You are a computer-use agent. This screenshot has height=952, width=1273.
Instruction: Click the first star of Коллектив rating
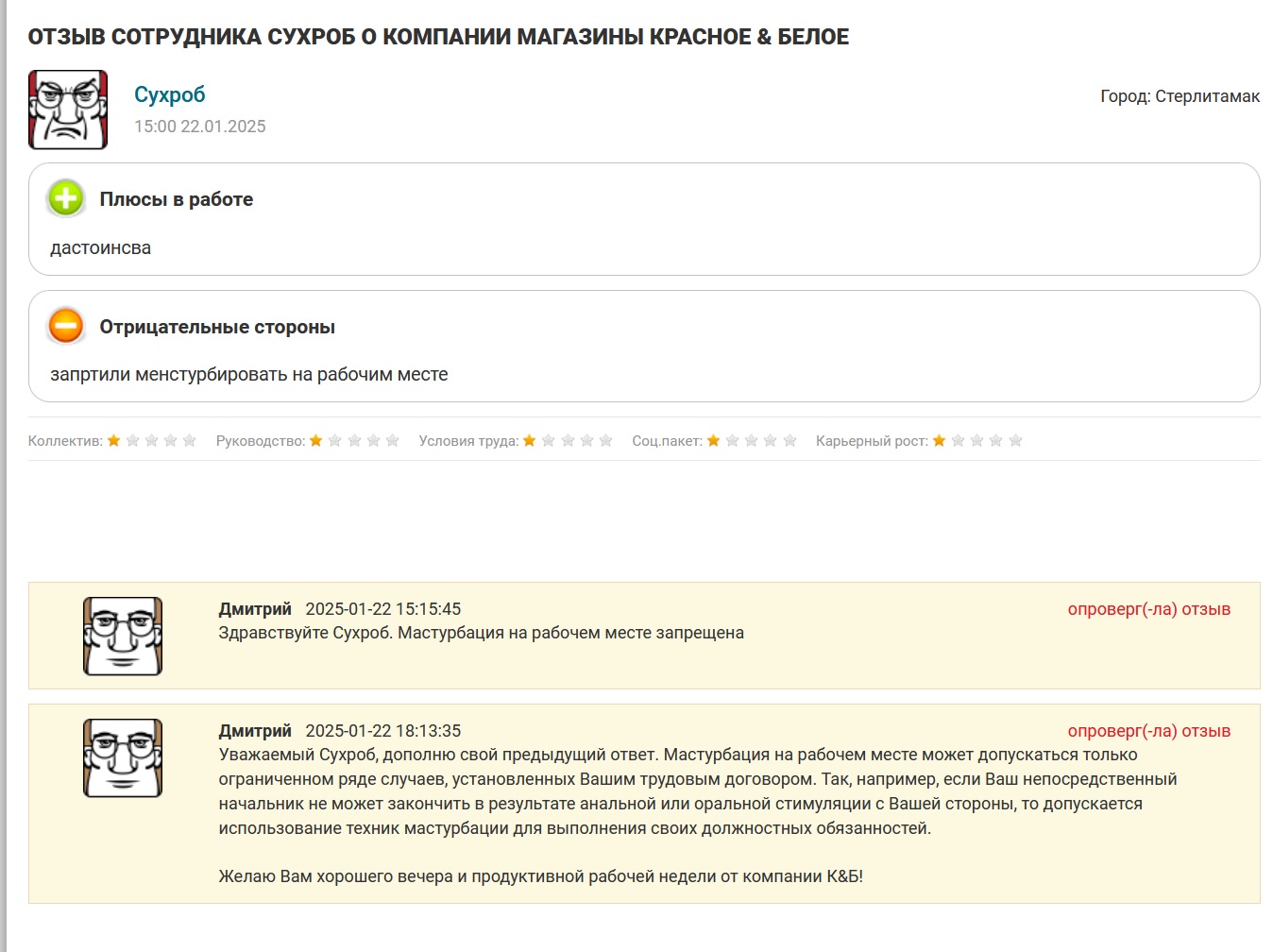coord(114,440)
